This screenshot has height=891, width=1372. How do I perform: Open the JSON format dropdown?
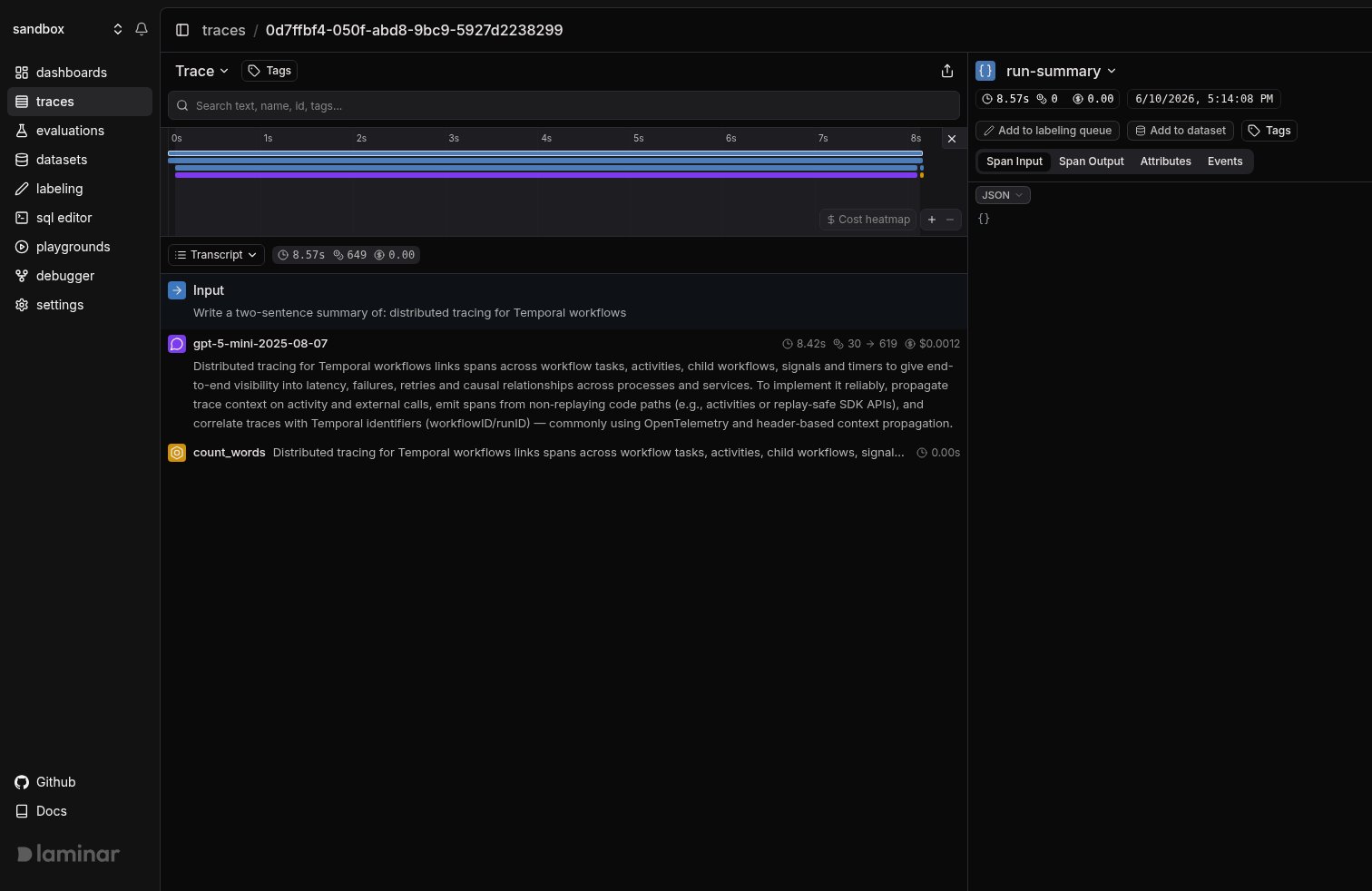pyautogui.click(x=1003, y=195)
